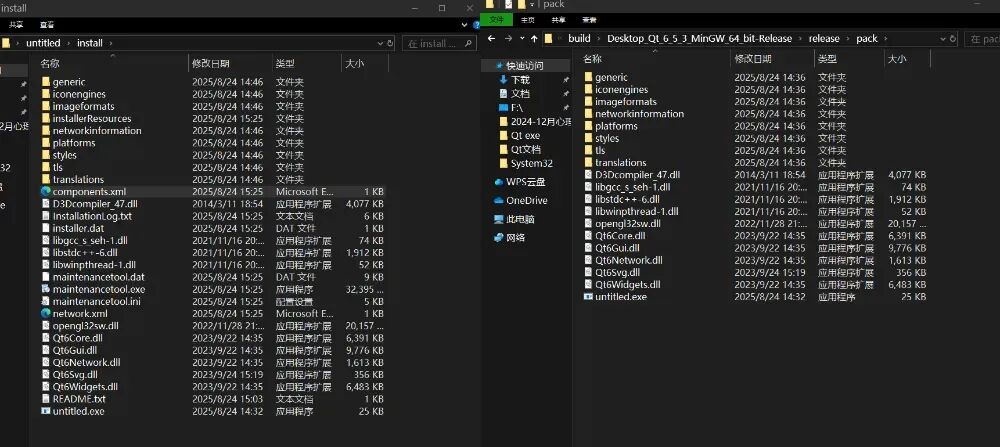Click the help icon in install window
This screenshot has height=447, width=1000.
pos(477,24)
